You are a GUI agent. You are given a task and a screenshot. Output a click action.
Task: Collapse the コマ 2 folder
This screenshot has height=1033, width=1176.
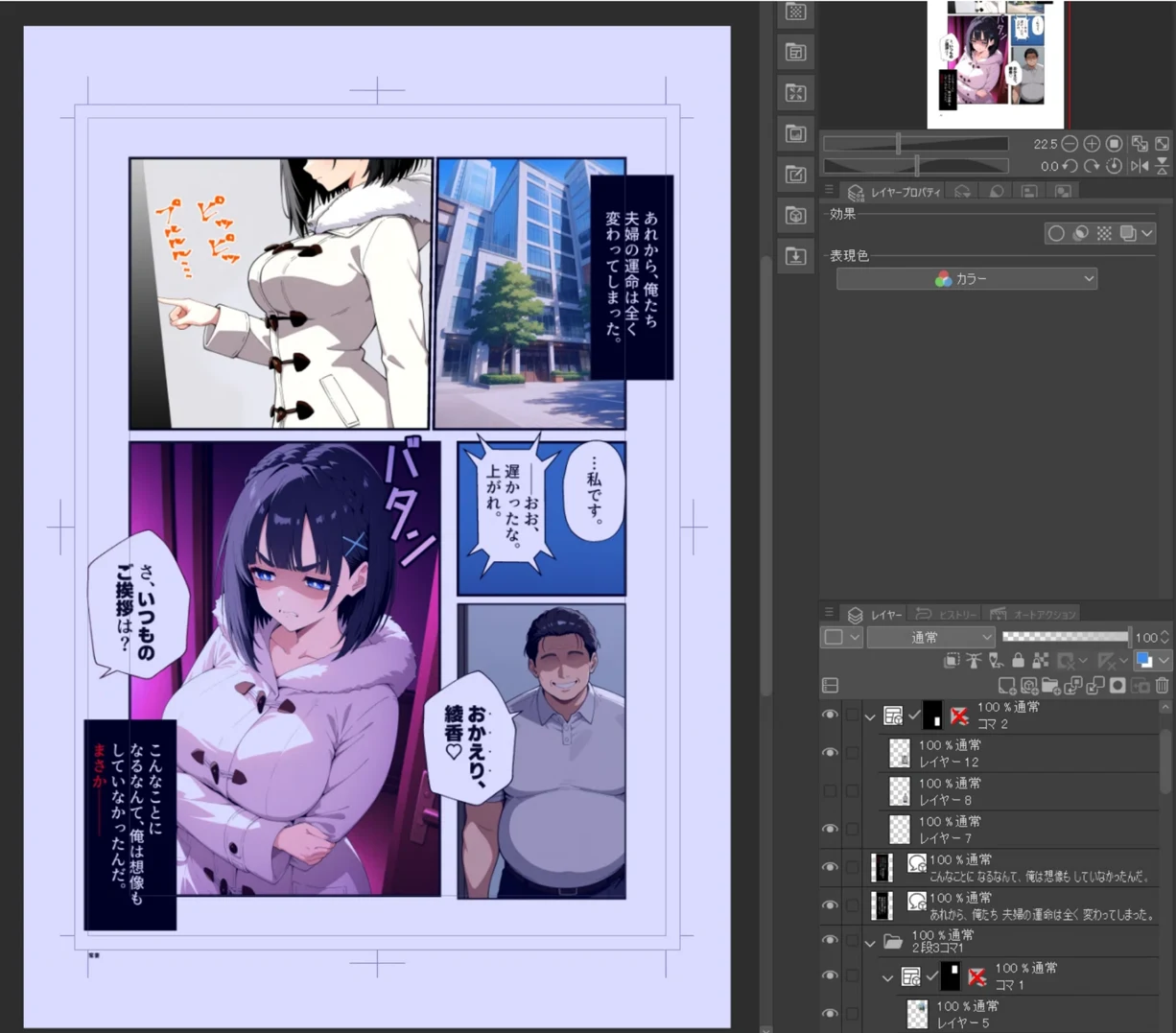coord(870,716)
